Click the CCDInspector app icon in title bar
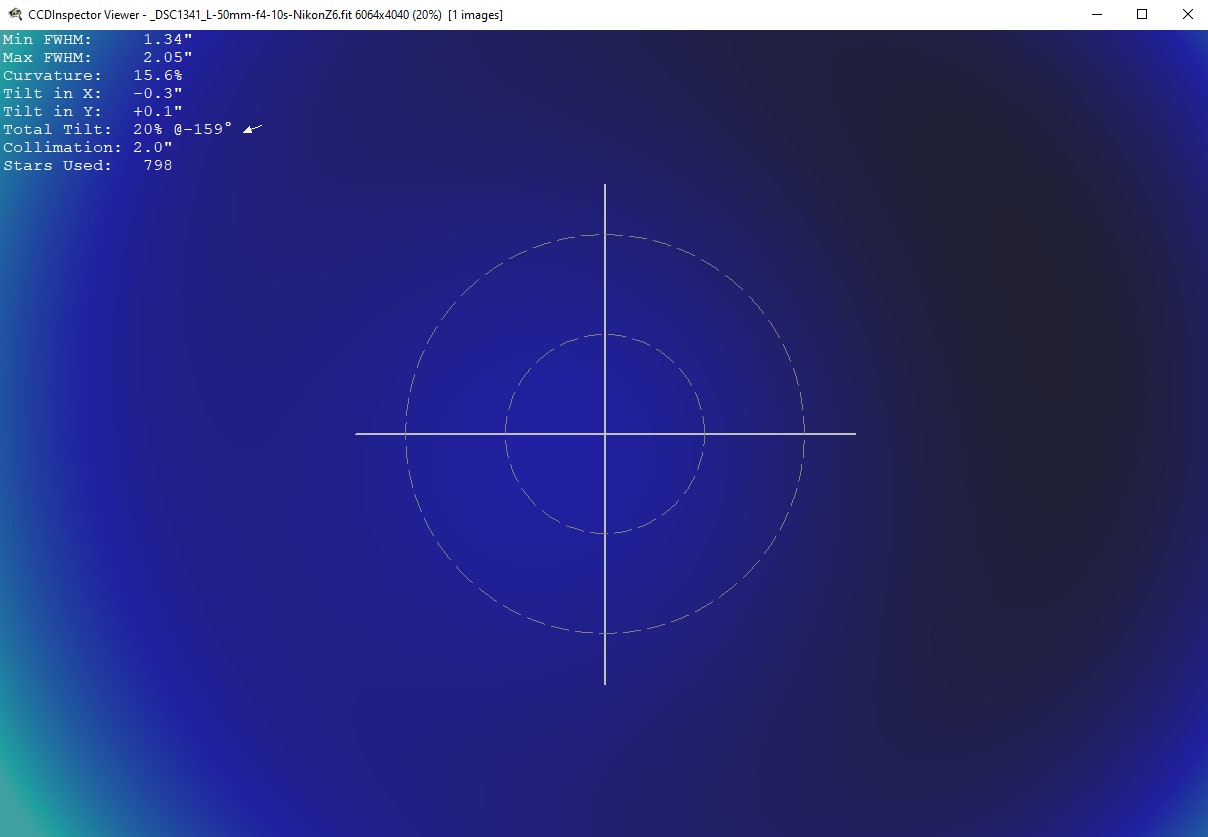 14,15
